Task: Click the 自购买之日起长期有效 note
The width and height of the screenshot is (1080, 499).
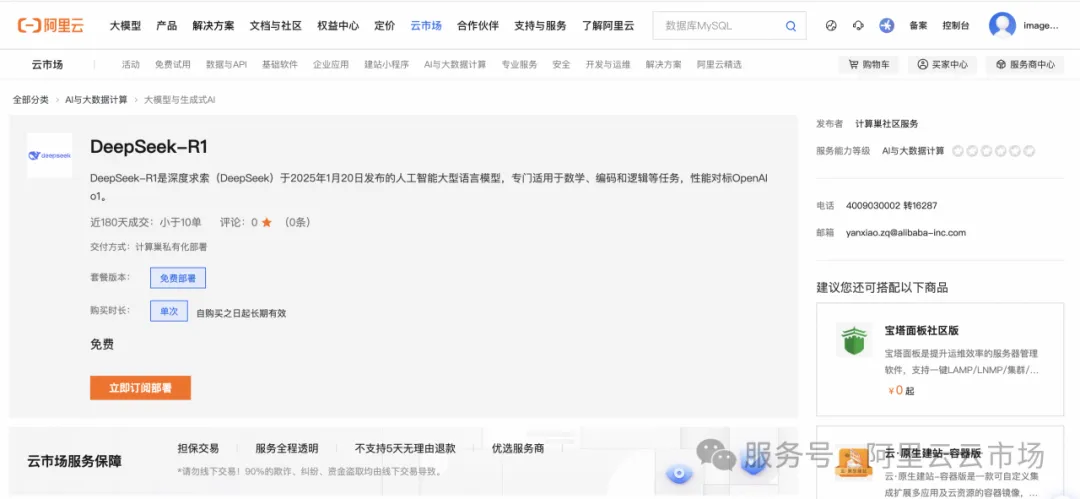Action: point(241,313)
